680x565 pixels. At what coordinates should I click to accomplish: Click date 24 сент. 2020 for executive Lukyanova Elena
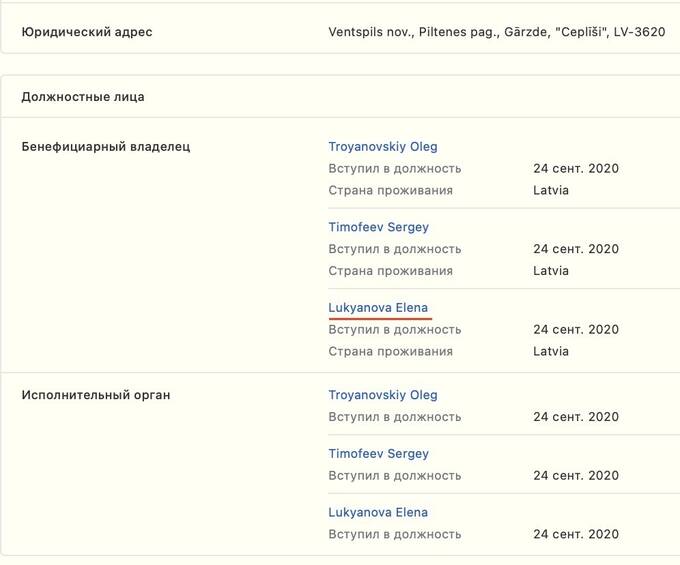tap(576, 534)
